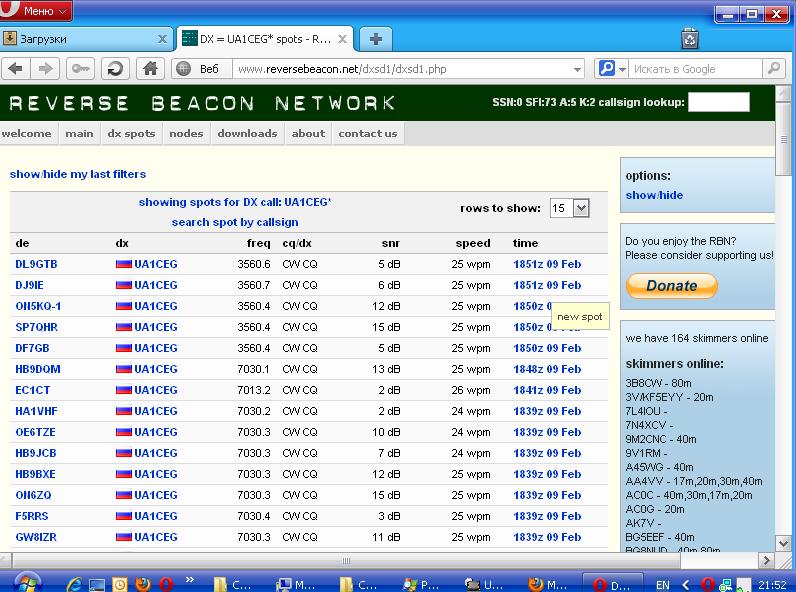
Task: Click the search magnifier button
Action: click(x=774, y=69)
